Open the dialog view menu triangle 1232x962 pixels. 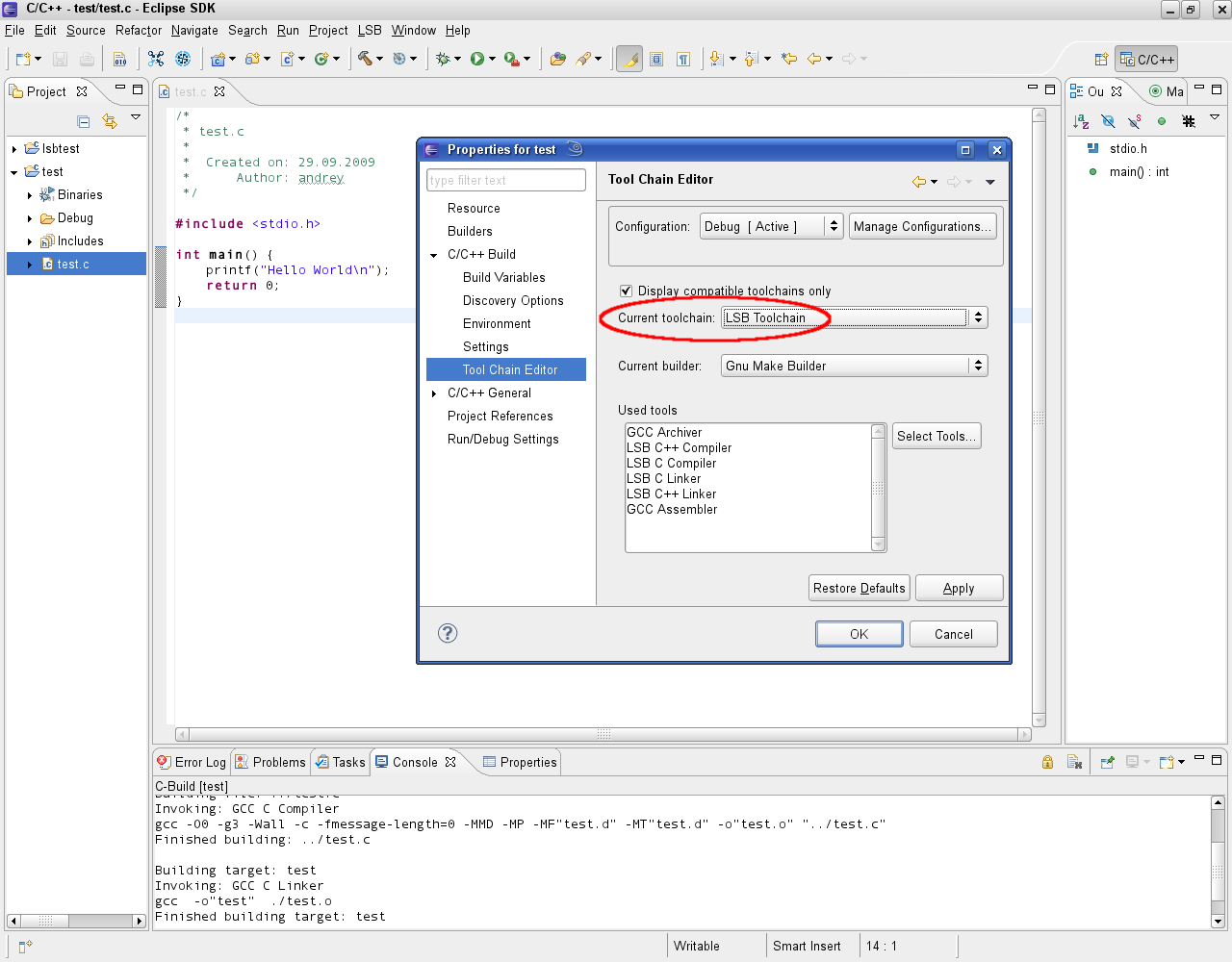tap(989, 182)
